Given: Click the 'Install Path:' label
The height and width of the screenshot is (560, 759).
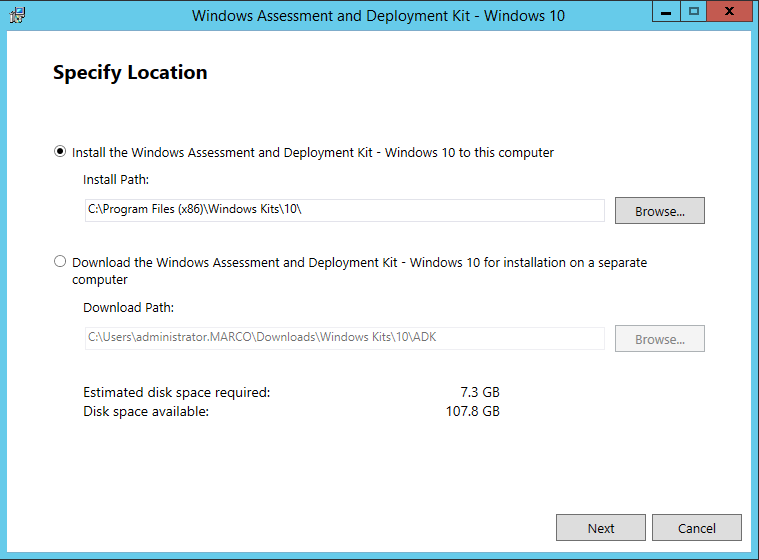Looking at the screenshot, I should [116, 180].
